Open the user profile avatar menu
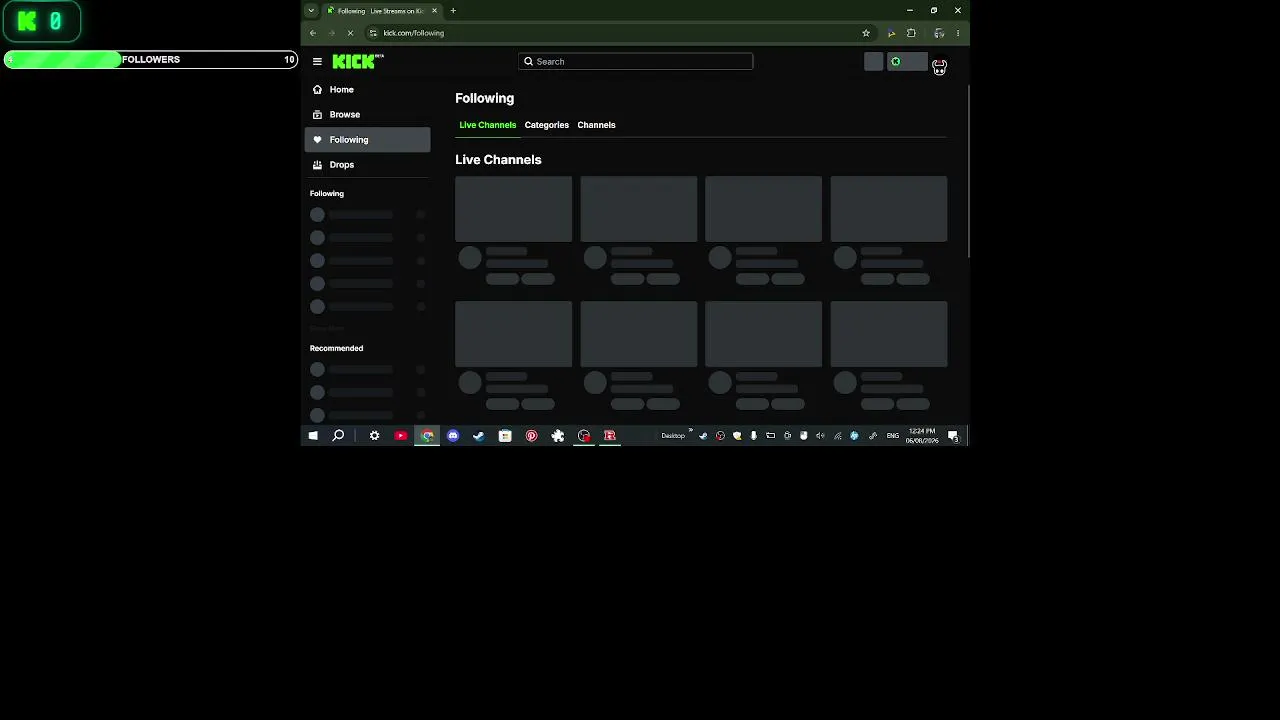1280x720 pixels. point(939,65)
